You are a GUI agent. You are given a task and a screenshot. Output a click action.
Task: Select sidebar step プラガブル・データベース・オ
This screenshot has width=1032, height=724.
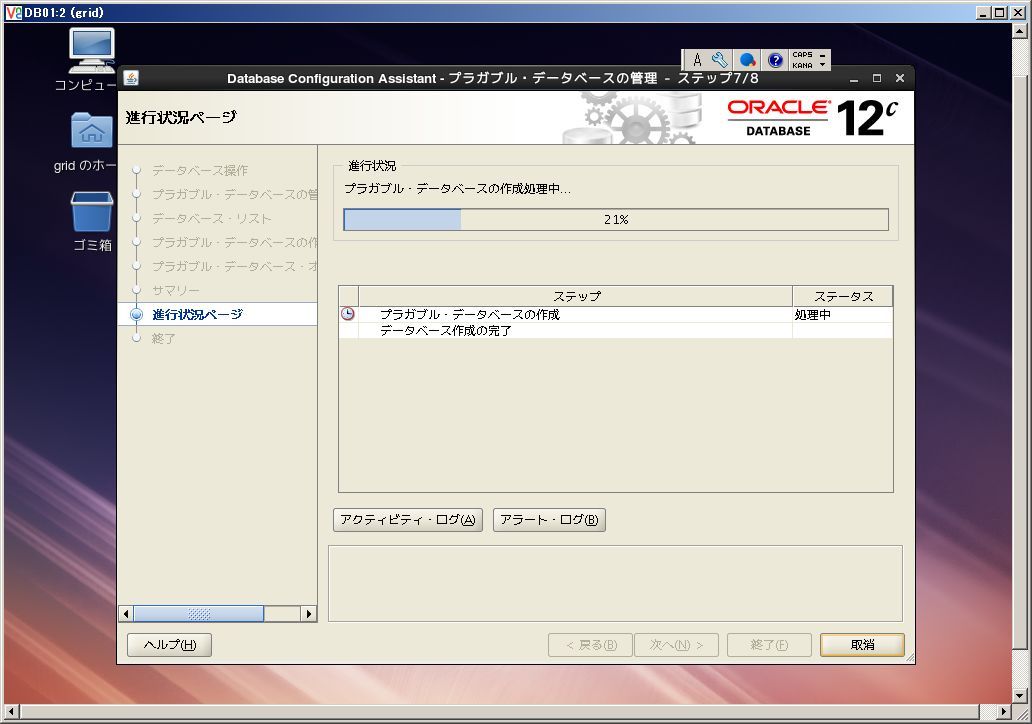pos(234,266)
